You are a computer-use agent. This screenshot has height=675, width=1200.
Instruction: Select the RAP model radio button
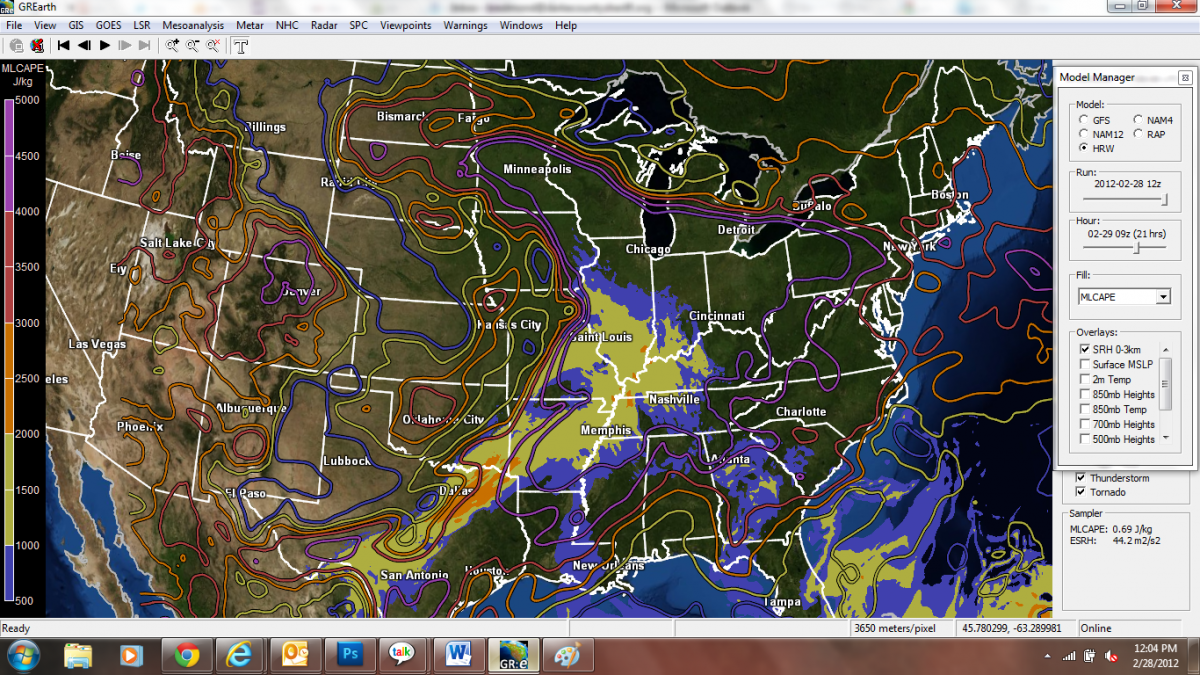point(1138,134)
